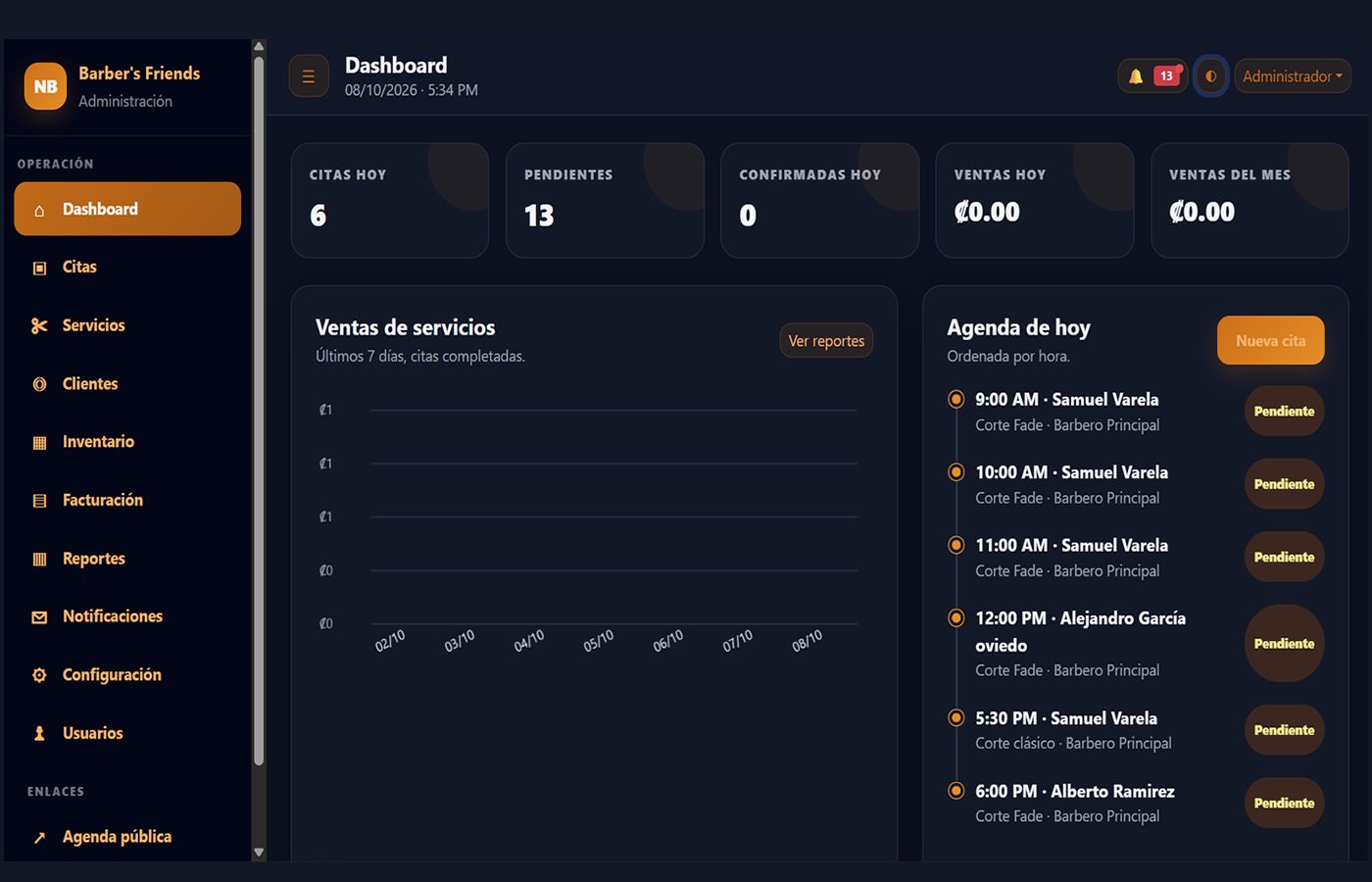1372x882 pixels.
Task: Click the Citas calendar icon
Action: [39, 268]
